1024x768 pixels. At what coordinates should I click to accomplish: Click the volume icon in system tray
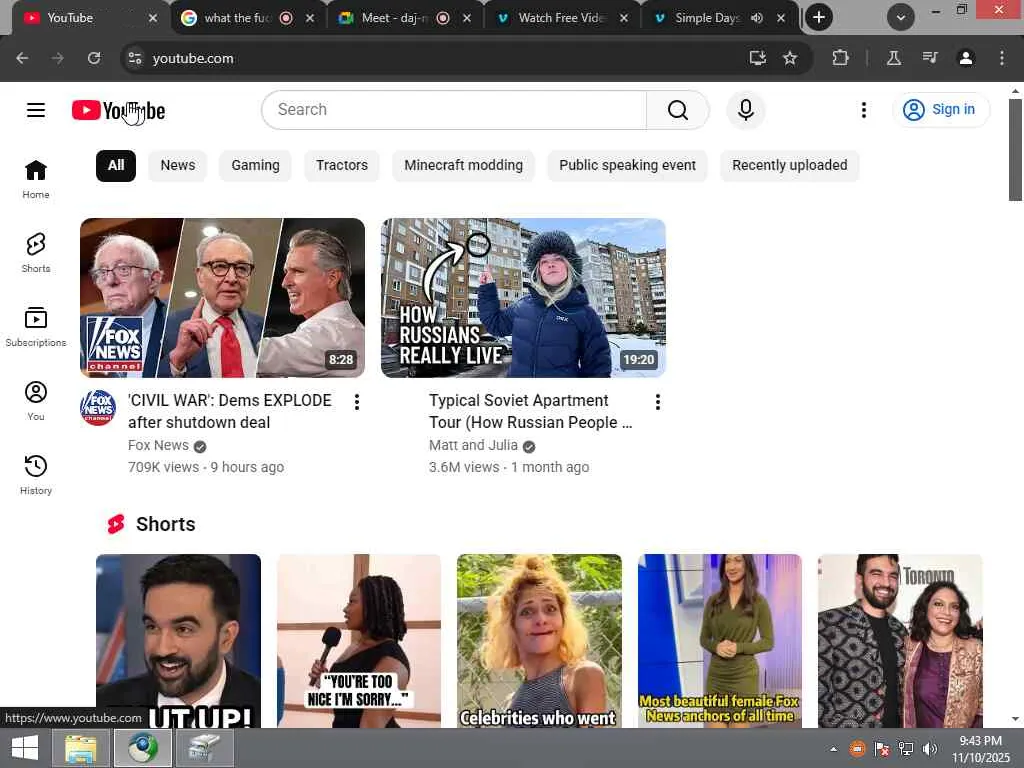click(x=929, y=748)
